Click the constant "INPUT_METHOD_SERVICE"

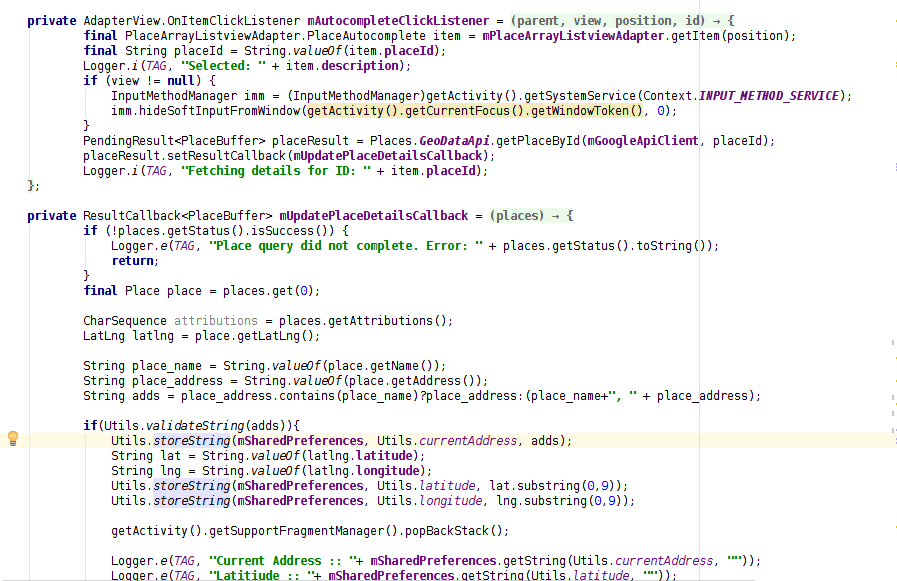coord(769,95)
